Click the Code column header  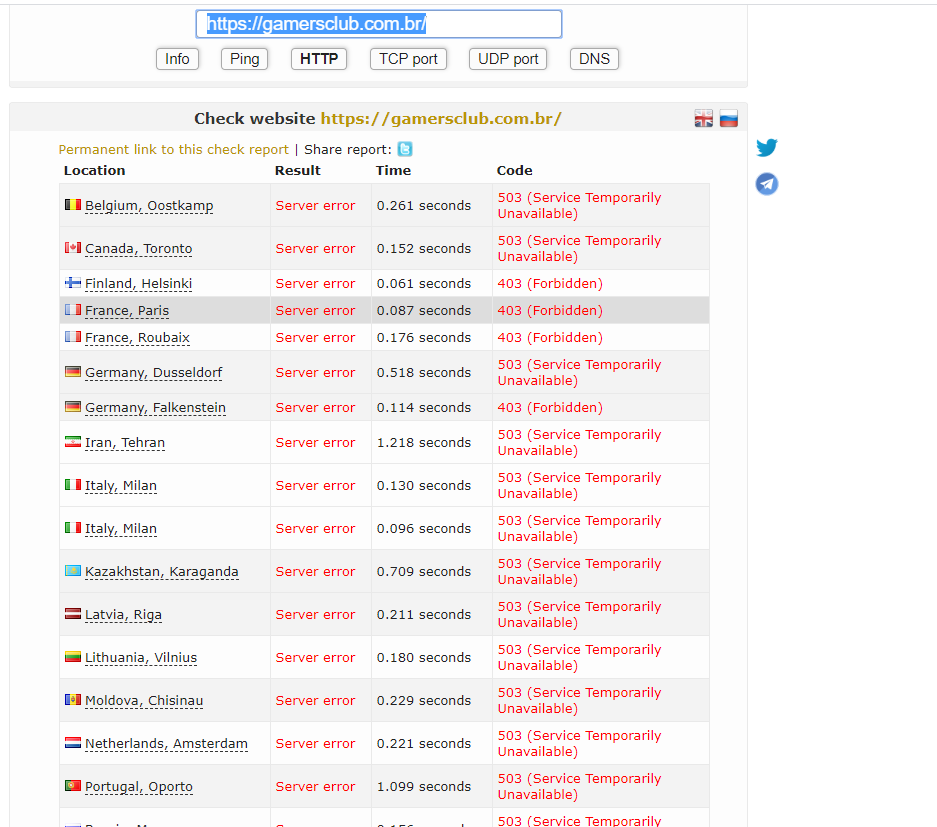pos(515,170)
